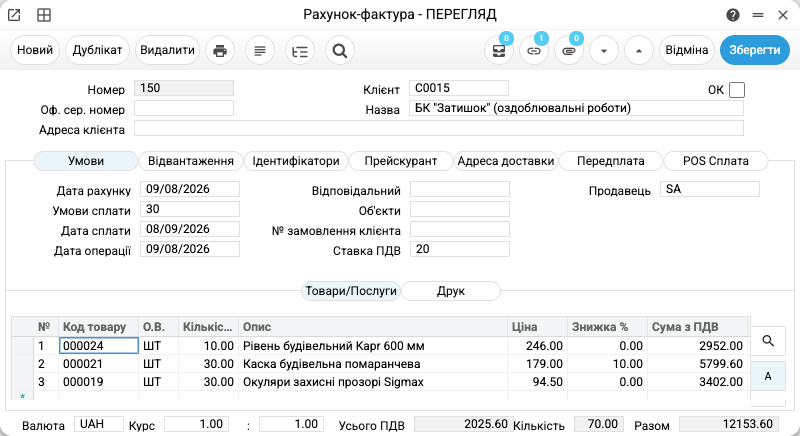Switch to the POS Сплата tab
This screenshot has width=800, height=436.
pos(716,161)
